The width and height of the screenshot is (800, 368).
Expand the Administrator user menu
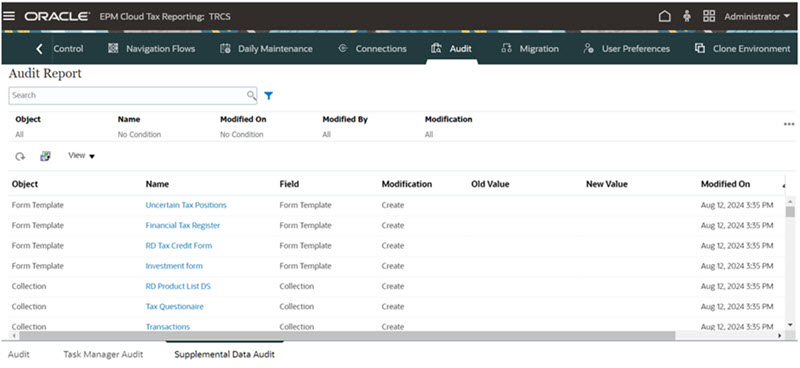(x=757, y=17)
